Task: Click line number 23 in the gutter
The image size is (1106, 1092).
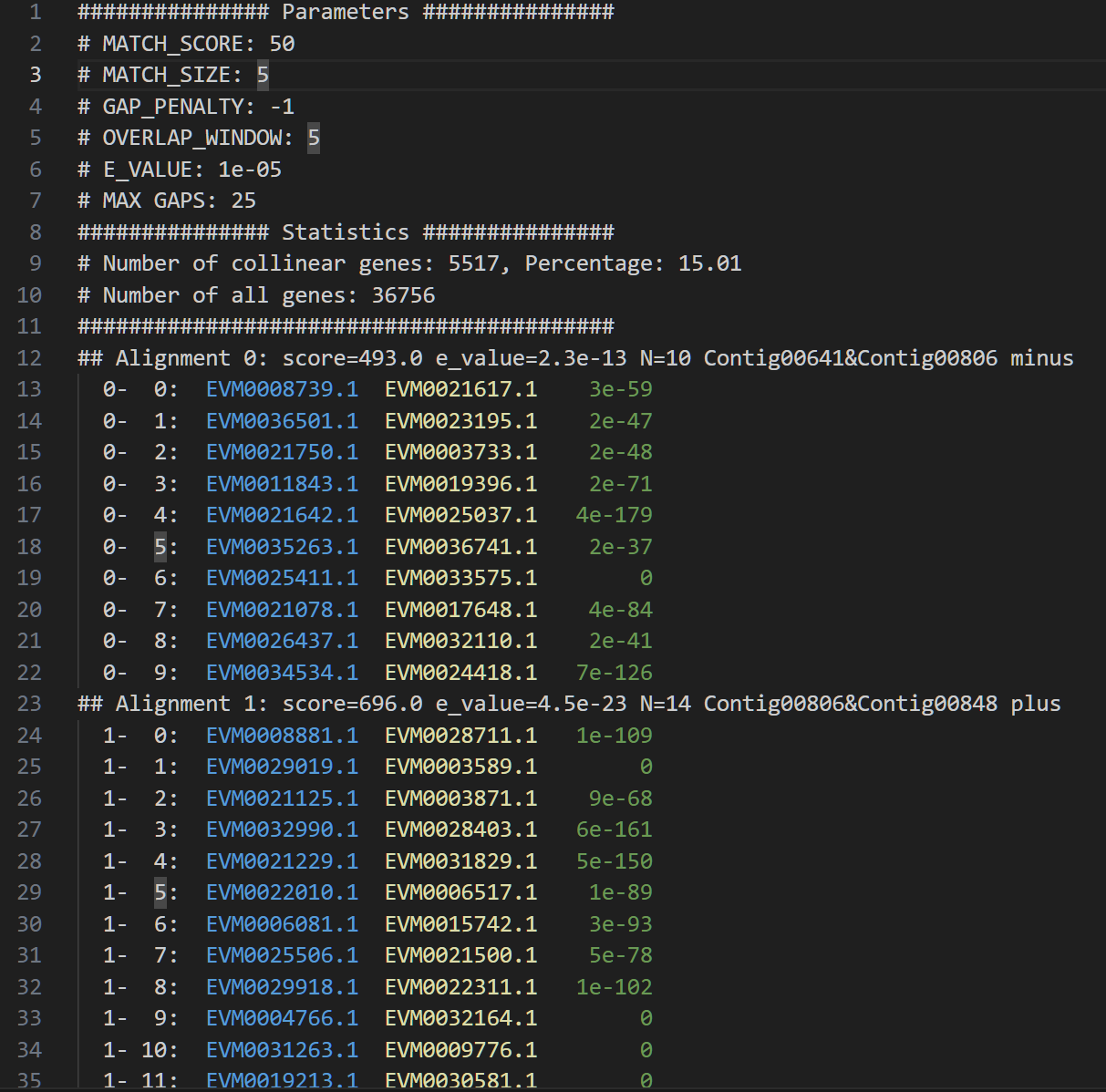Action: [29, 704]
